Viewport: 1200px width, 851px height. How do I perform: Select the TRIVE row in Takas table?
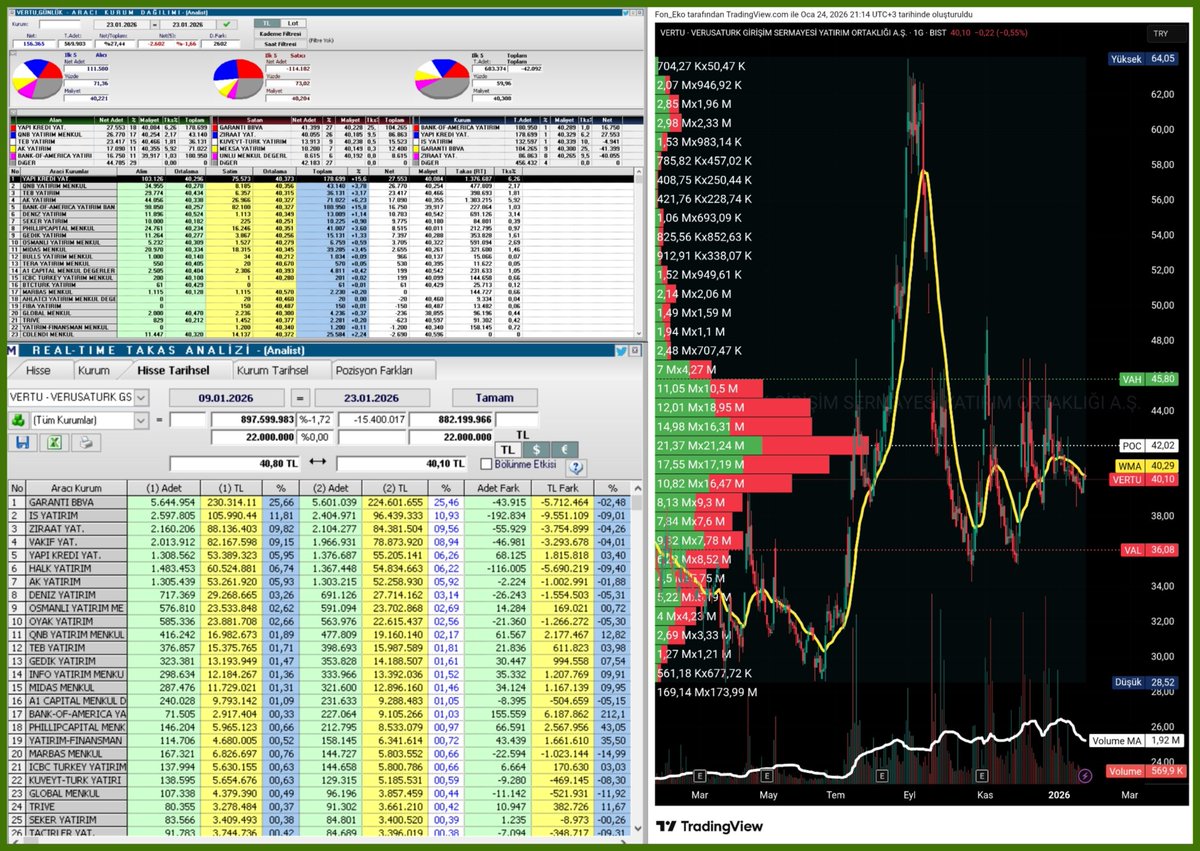click(x=318, y=806)
